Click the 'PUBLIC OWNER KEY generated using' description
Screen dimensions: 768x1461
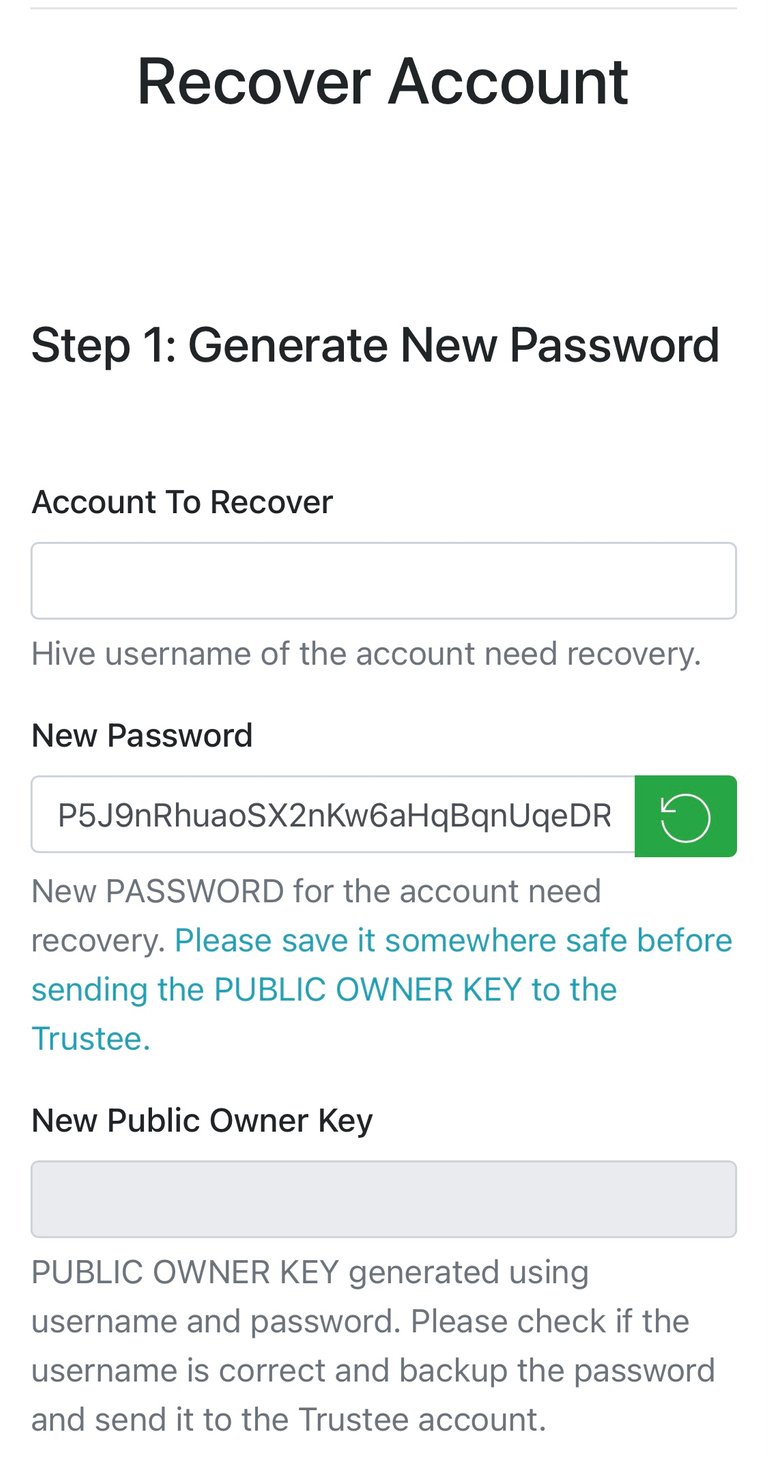[x=310, y=1273]
